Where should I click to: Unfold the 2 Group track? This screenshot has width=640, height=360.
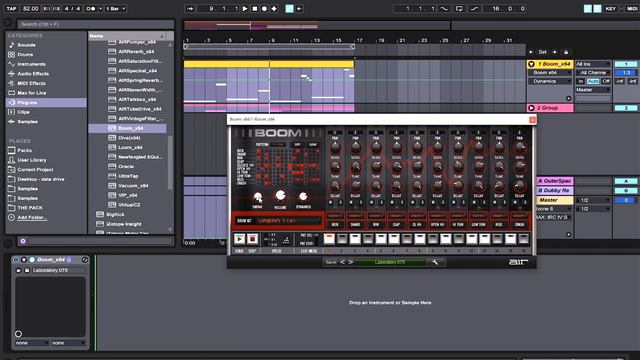[531, 108]
